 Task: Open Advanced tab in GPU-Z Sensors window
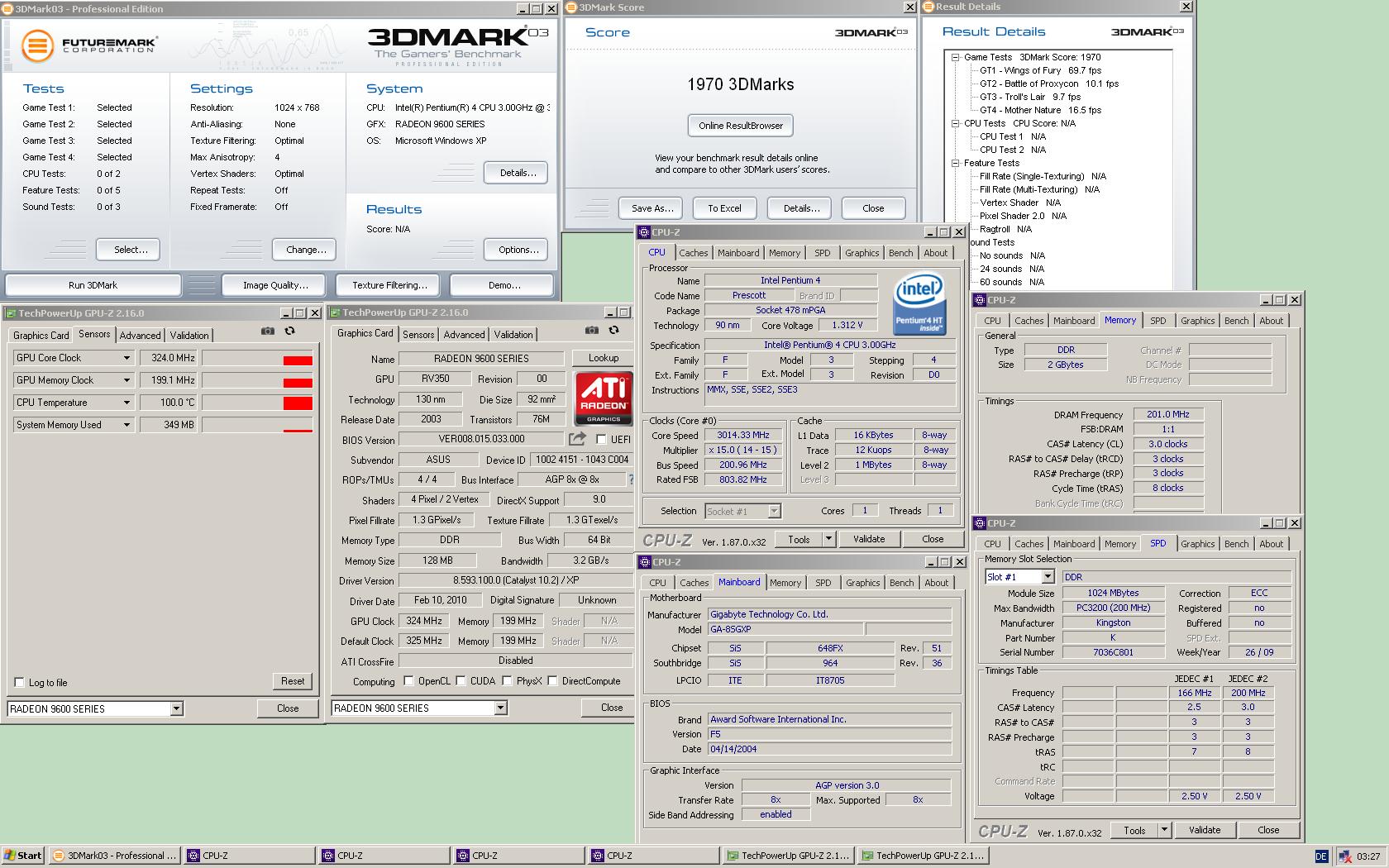point(140,335)
